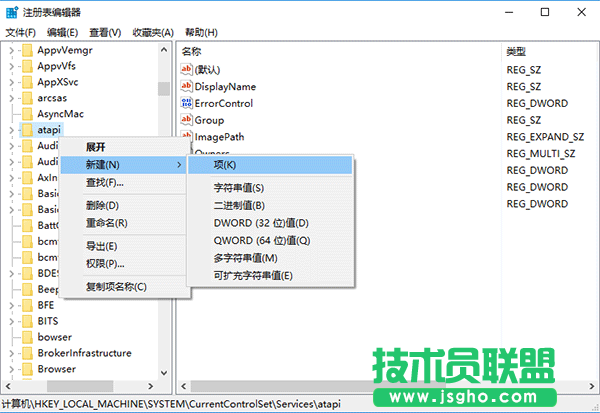600x413 pixels.
Task: Click the DisplayName string value icon
Action: click(x=186, y=87)
